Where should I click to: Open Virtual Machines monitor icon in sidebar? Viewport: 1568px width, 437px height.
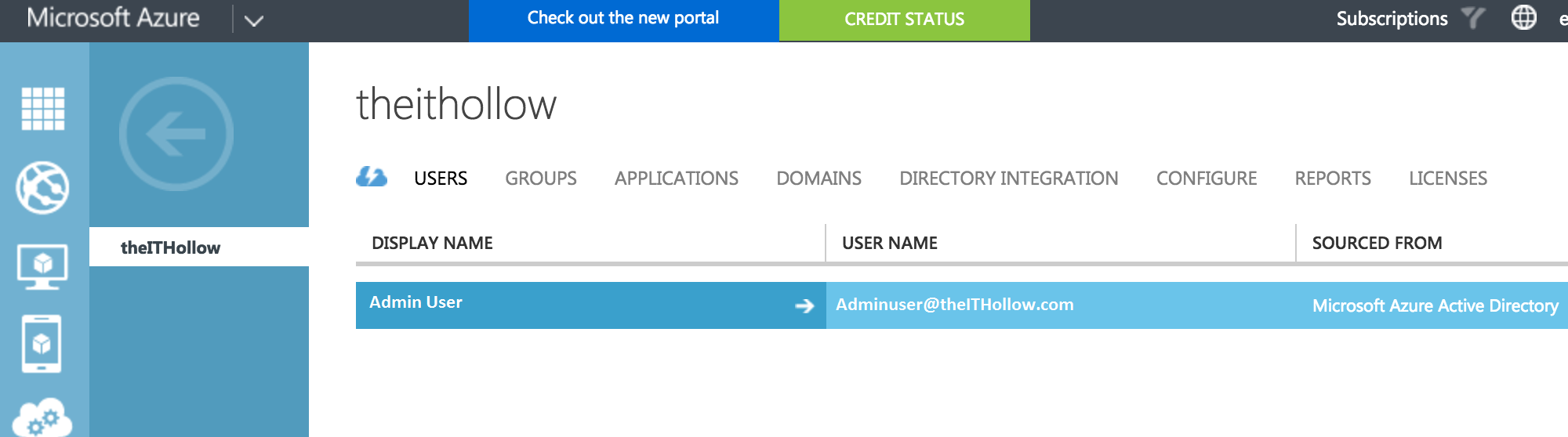coord(43,266)
